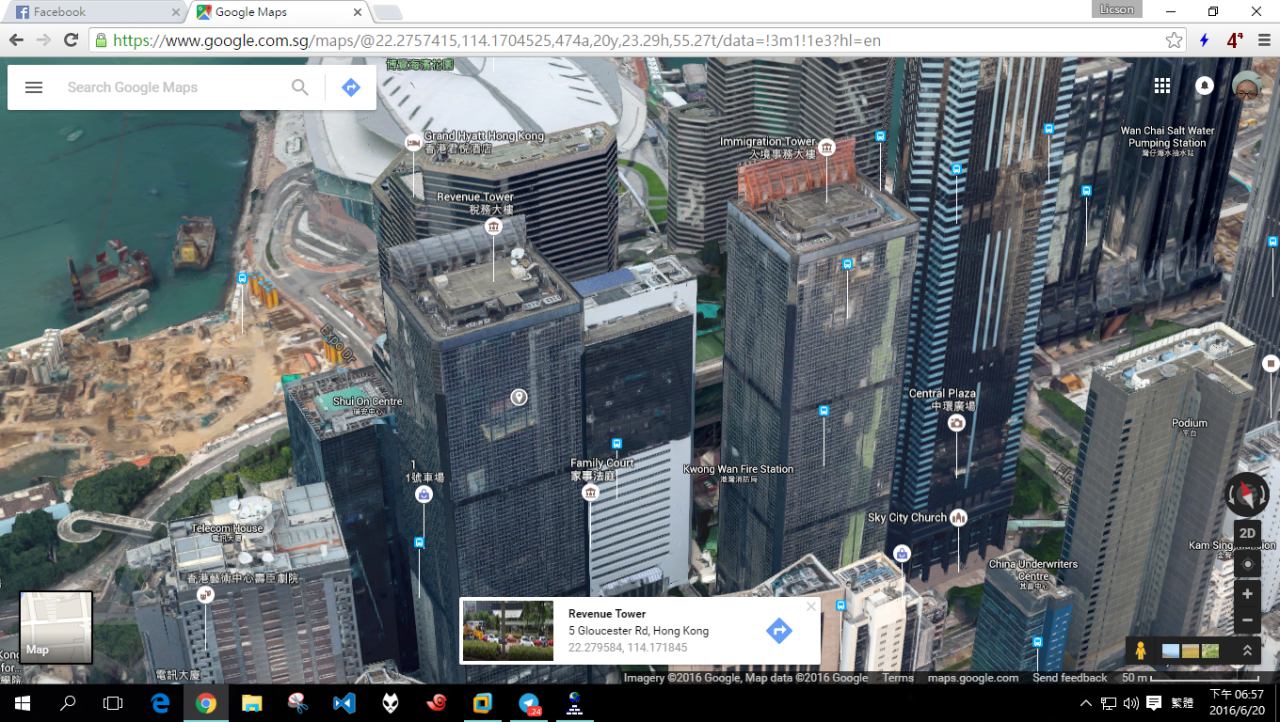Show hidden system tray icons
This screenshot has height=722, width=1280.
point(1086,703)
